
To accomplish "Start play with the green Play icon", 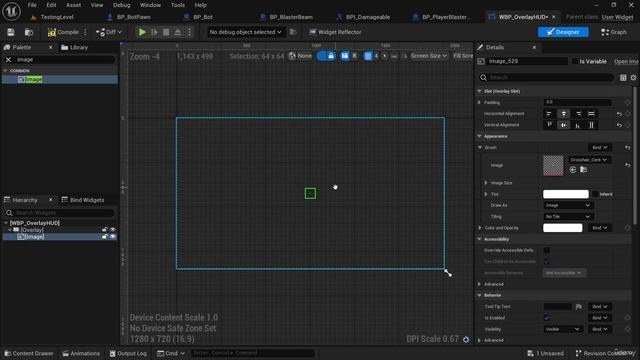I will tap(142, 32).
